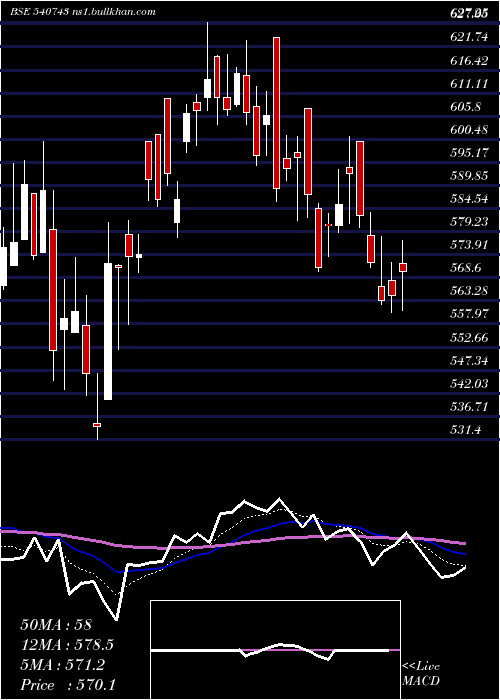Click the tall white candle rising from 541
The height and width of the screenshot is (700, 500).
[108, 331]
